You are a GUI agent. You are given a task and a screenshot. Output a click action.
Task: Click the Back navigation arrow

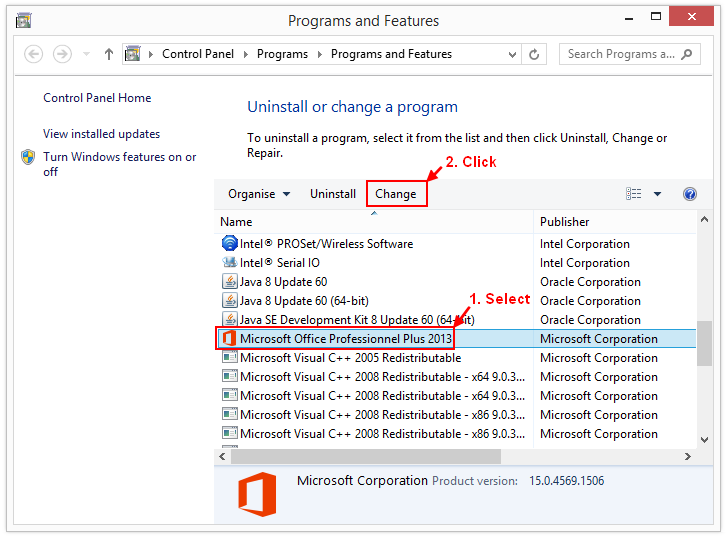35,55
